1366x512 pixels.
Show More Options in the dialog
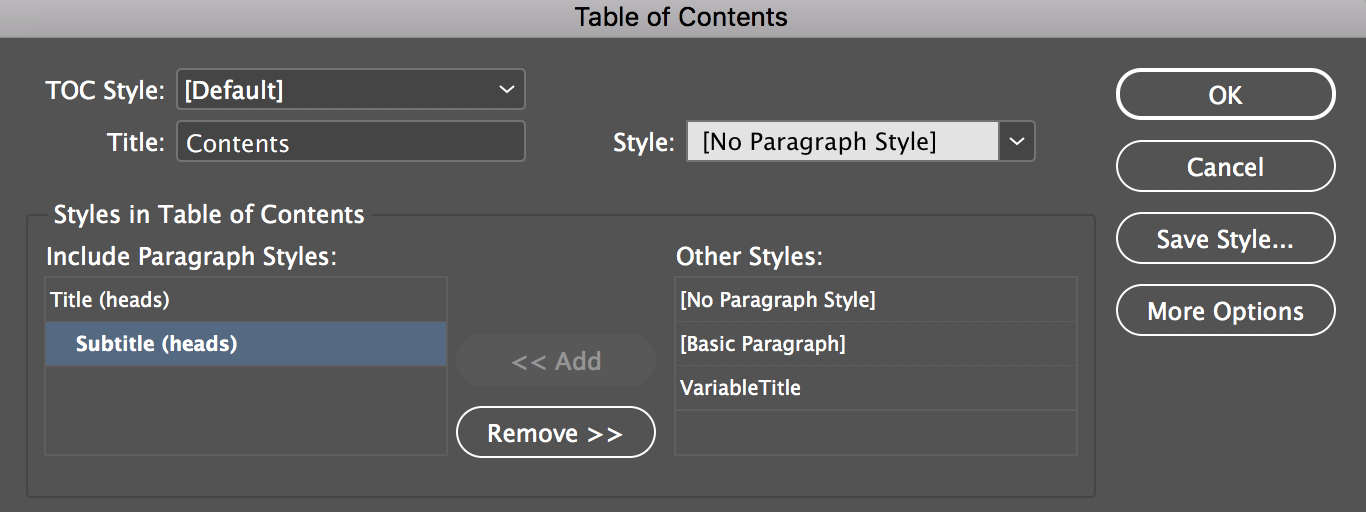pyautogui.click(x=1225, y=311)
